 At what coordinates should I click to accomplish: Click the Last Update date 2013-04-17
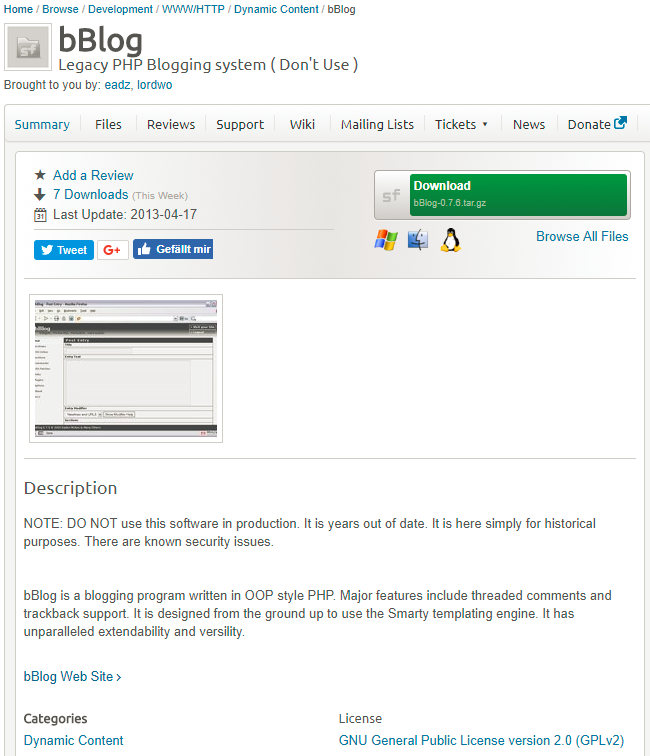163,215
